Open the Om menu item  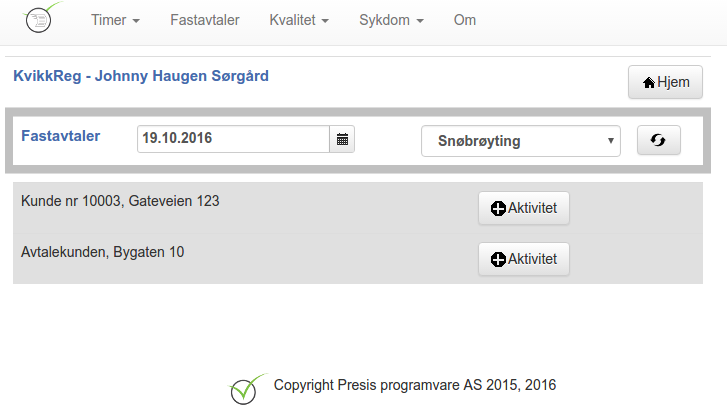click(465, 20)
